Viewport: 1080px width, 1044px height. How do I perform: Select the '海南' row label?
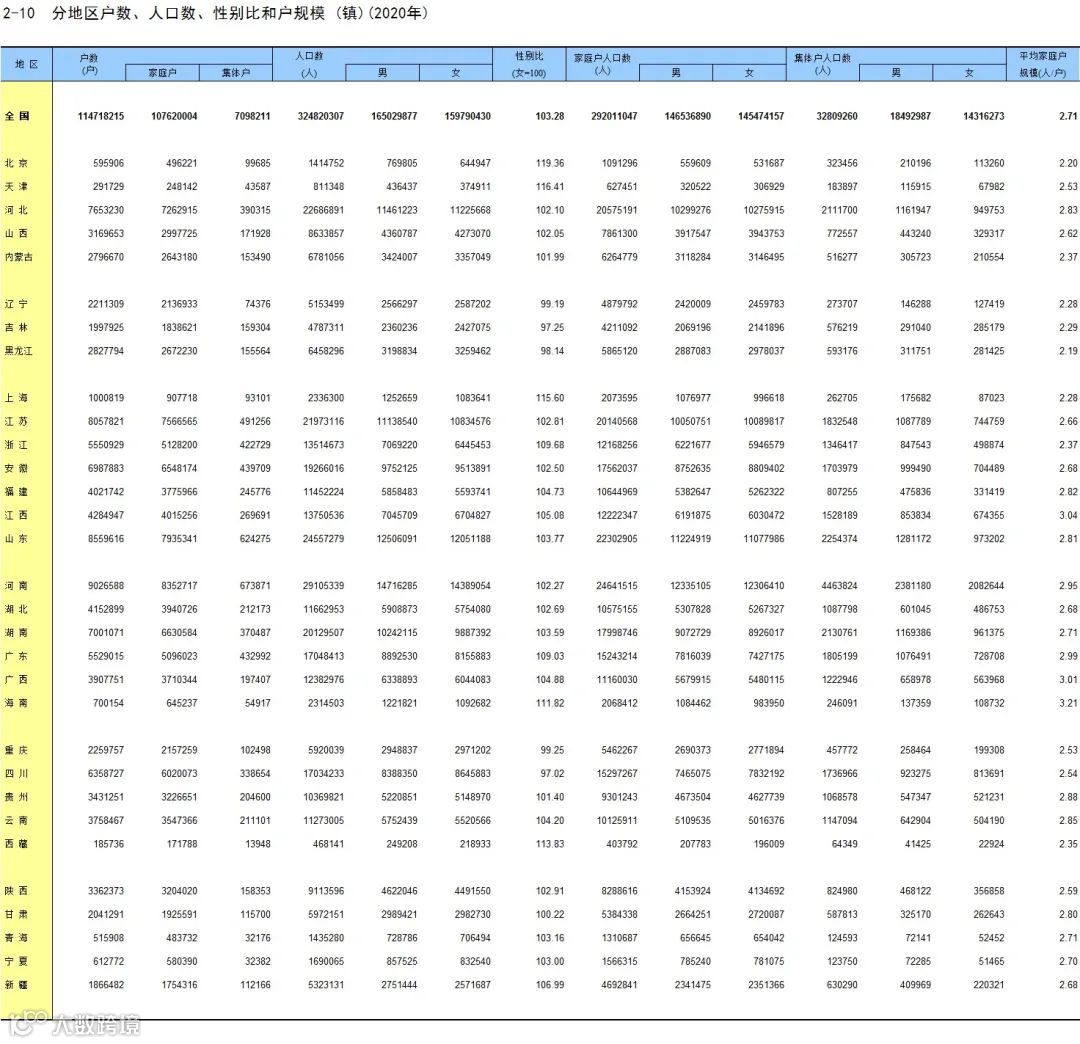pyautogui.click(x=17, y=702)
